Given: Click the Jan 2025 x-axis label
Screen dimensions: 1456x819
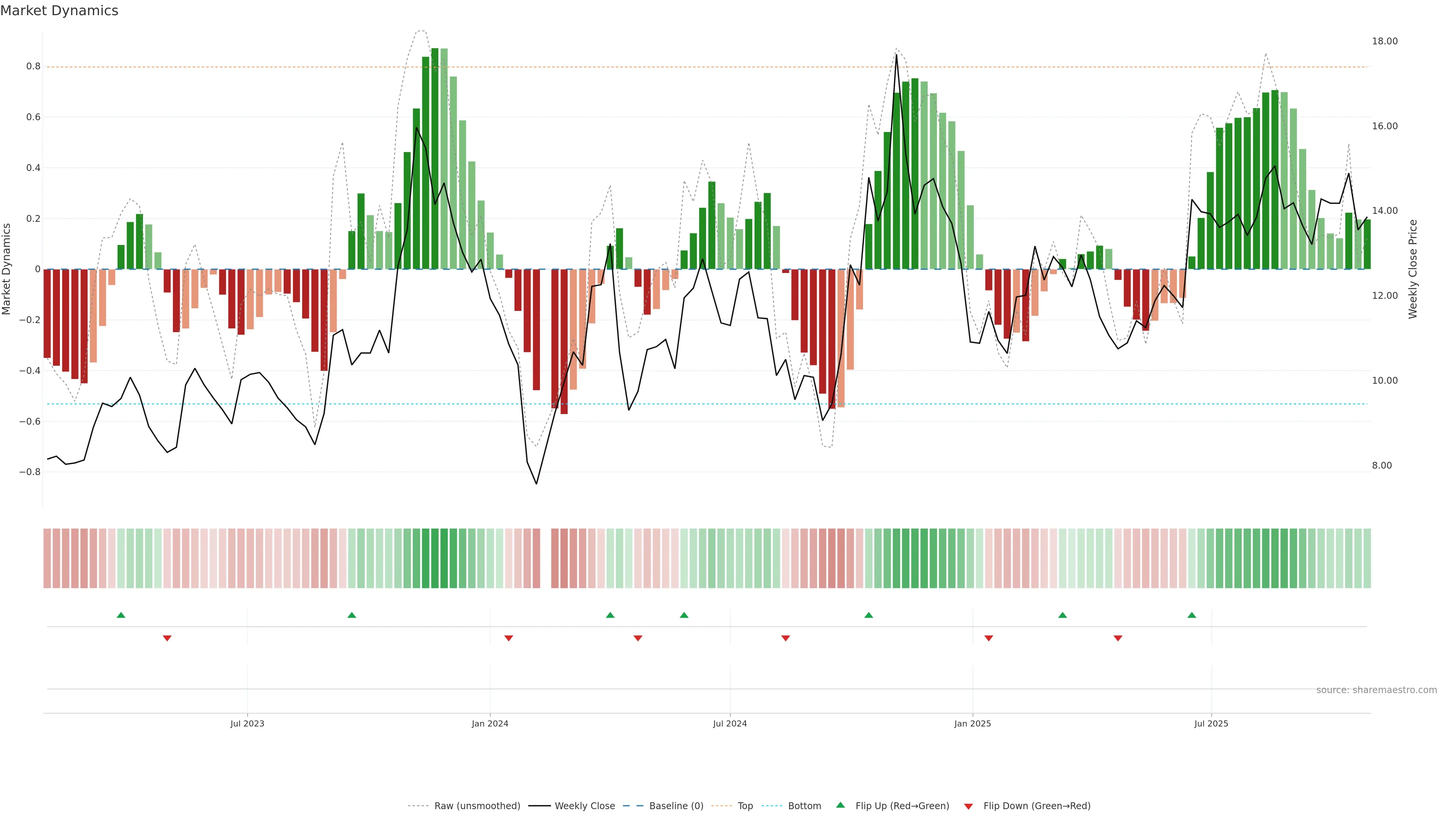Looking at the screenshot, I should click(972, 723).
